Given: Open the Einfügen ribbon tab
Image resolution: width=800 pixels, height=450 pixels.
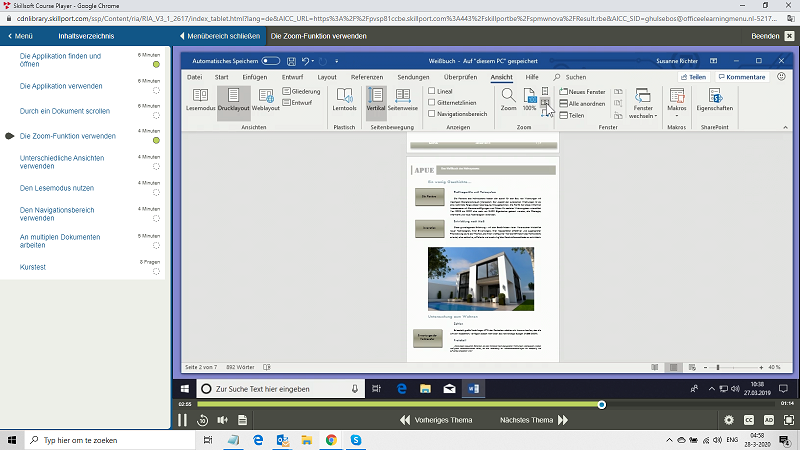Looking at the screenshot, I should pyautogui.click(x=254, y=77).
